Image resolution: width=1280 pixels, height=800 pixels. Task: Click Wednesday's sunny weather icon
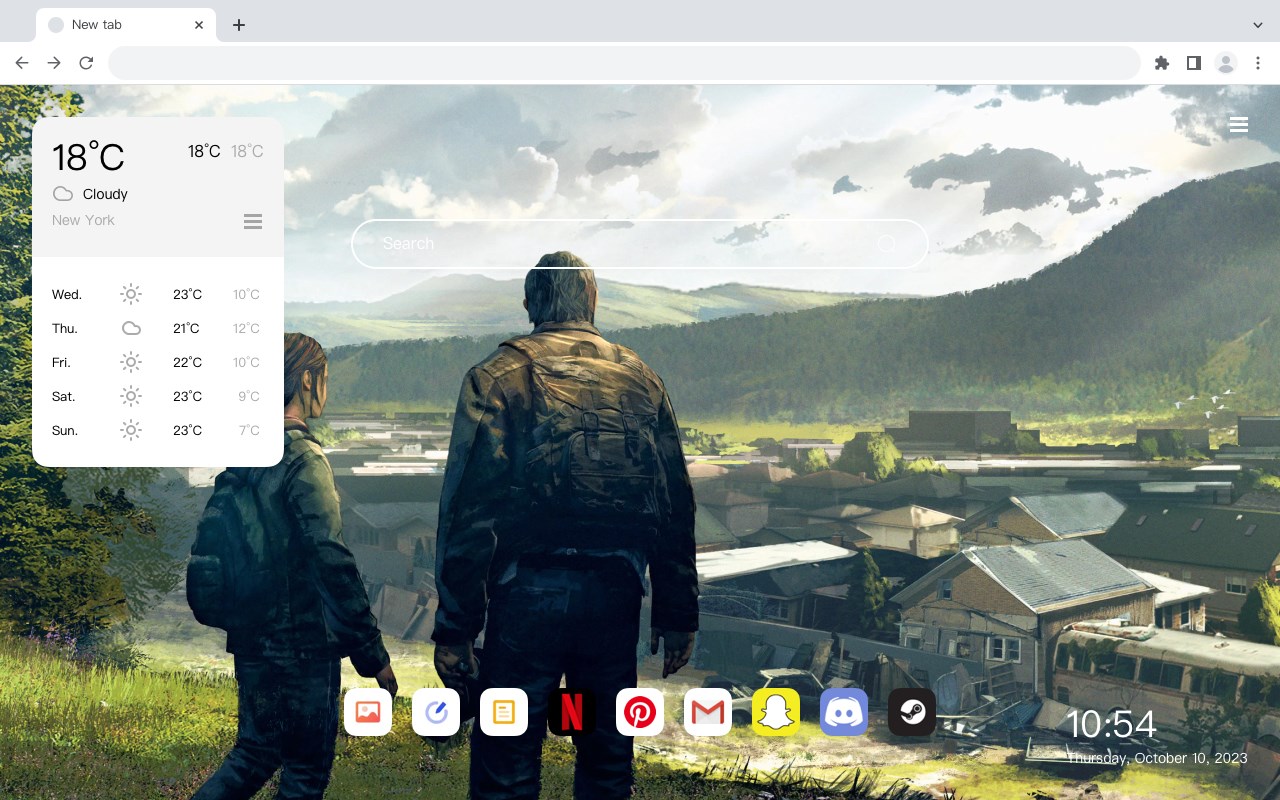tap(131, 294)
